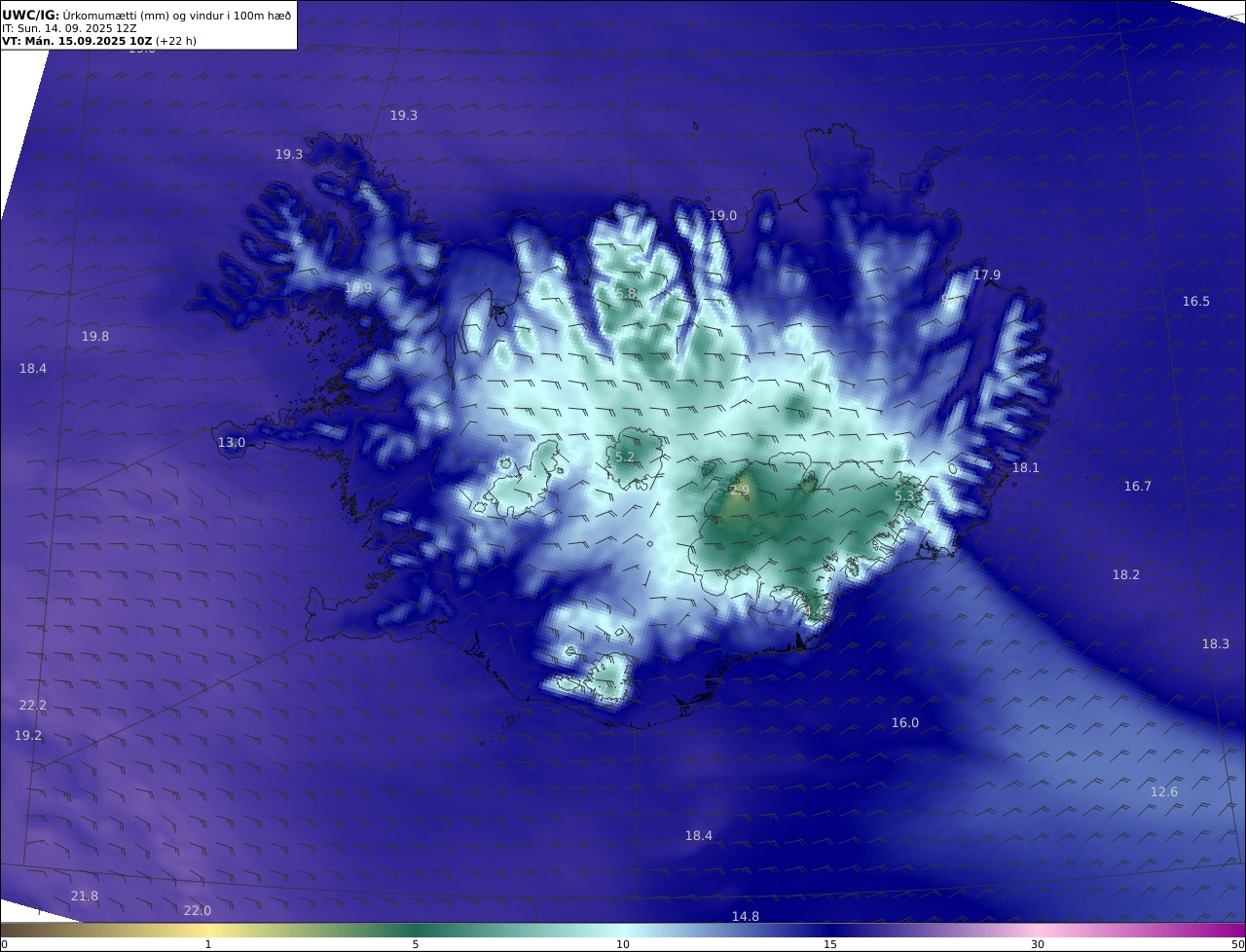Screen dimensions: 1246x952
Task: Click the 18.3 value near the map's edge
Action: tap(1216, 644)
